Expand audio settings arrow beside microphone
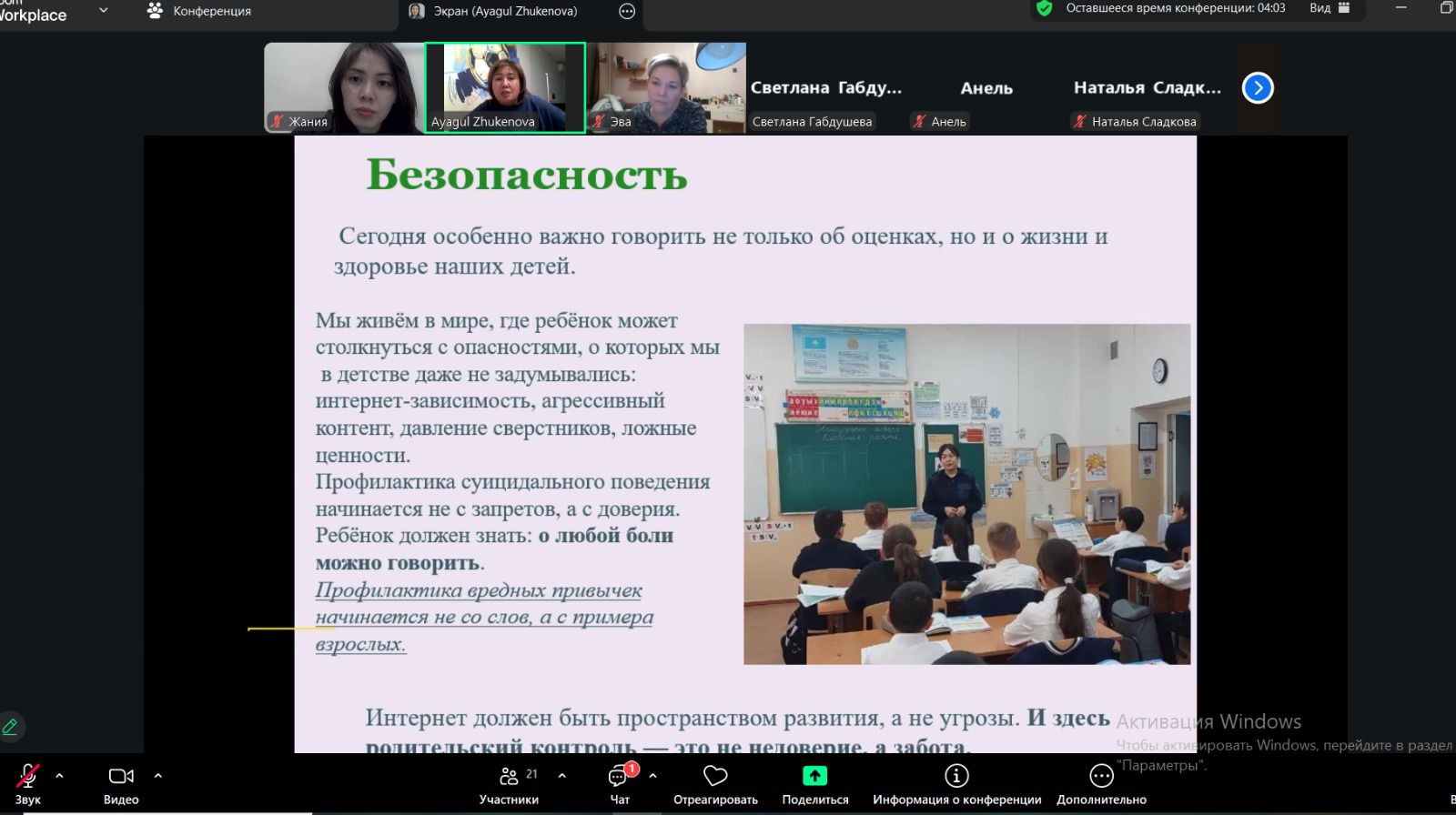 click(x=60, y=776)
